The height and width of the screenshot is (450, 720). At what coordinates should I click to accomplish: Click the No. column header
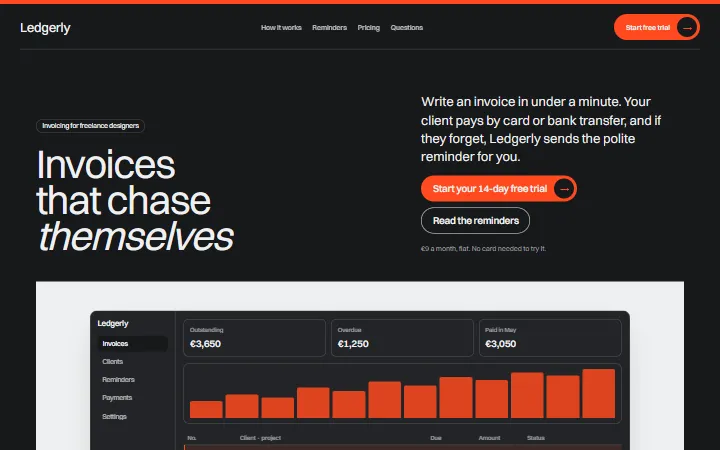[192, 438]
